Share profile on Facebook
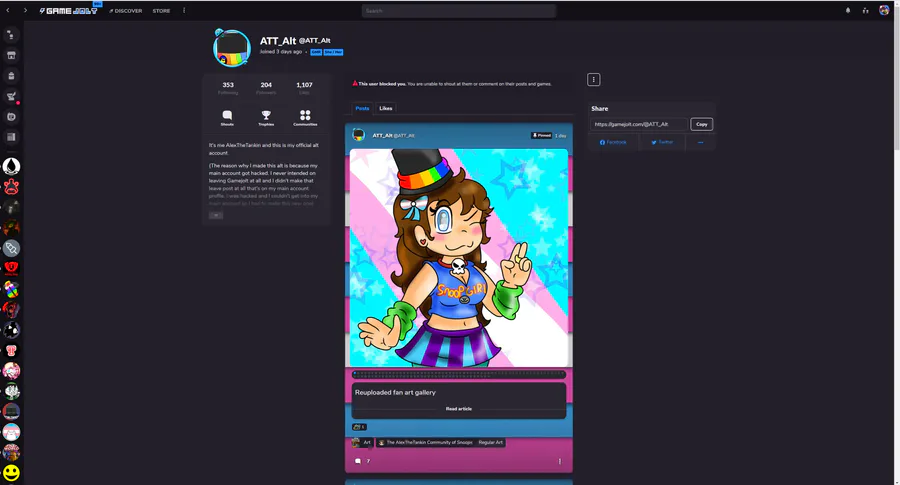The width and height of the screenshot is (900, 485). [x=613, y=142]
